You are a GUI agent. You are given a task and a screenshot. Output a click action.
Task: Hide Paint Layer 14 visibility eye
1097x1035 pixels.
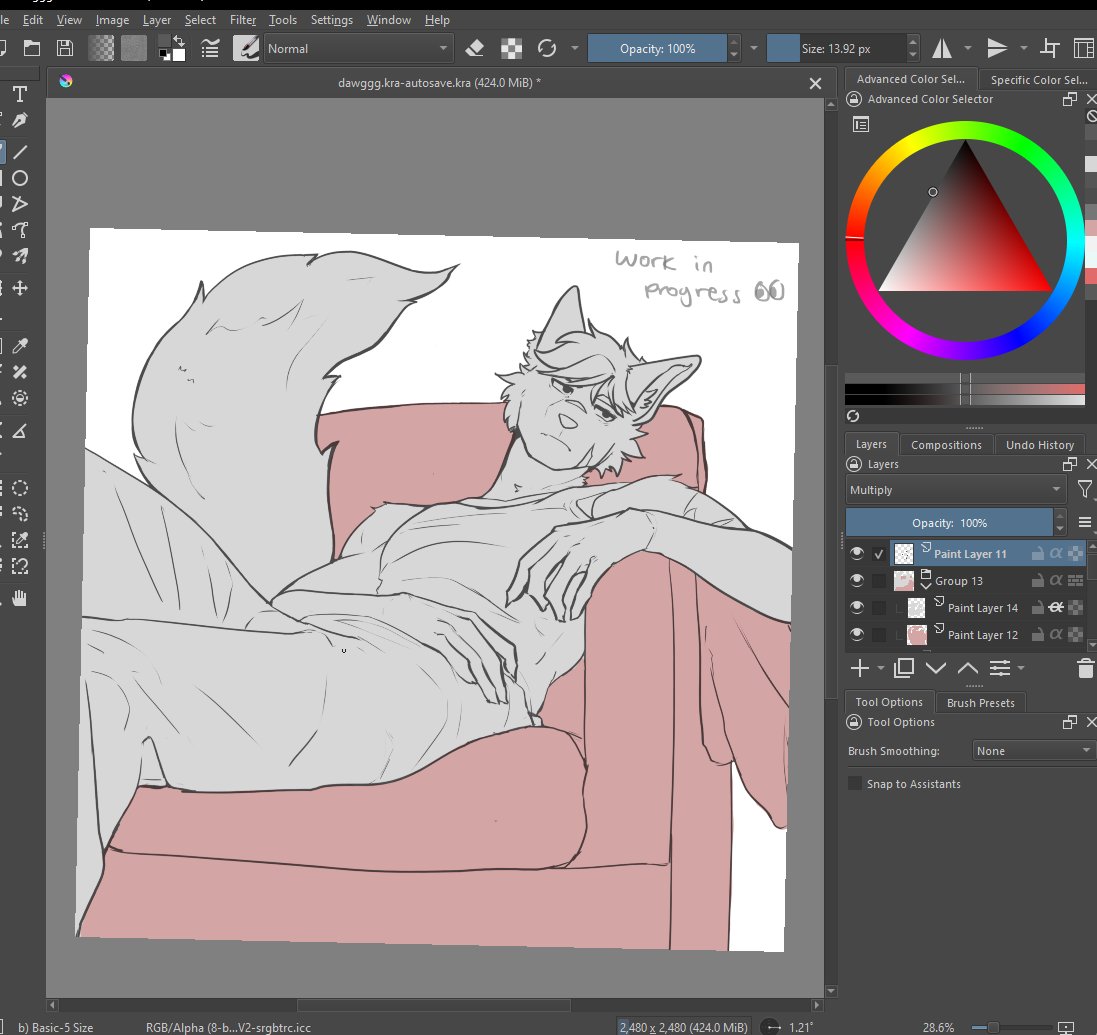click(856, 607)
